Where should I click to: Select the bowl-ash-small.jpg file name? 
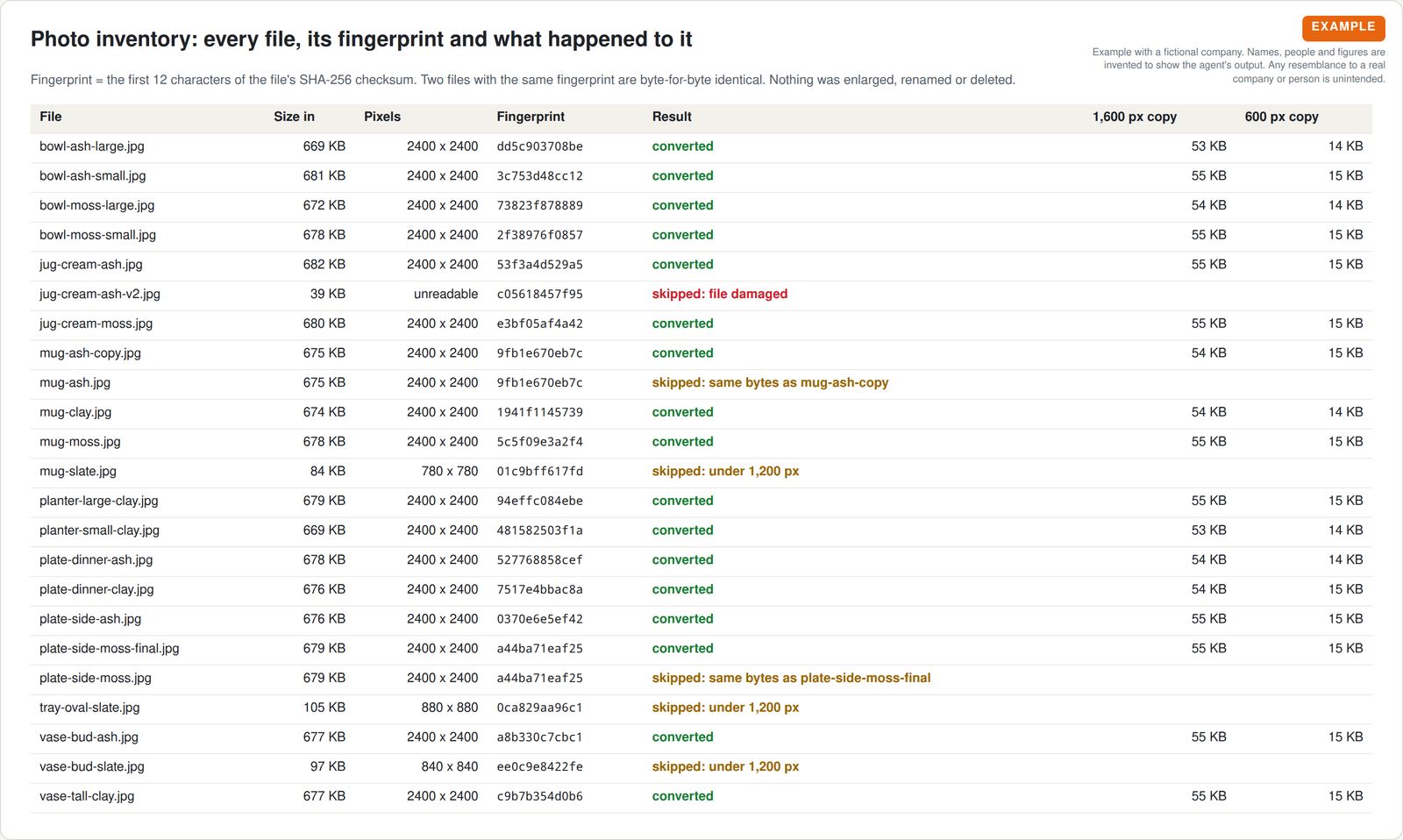pyautogui.click(x=93, y=176)
